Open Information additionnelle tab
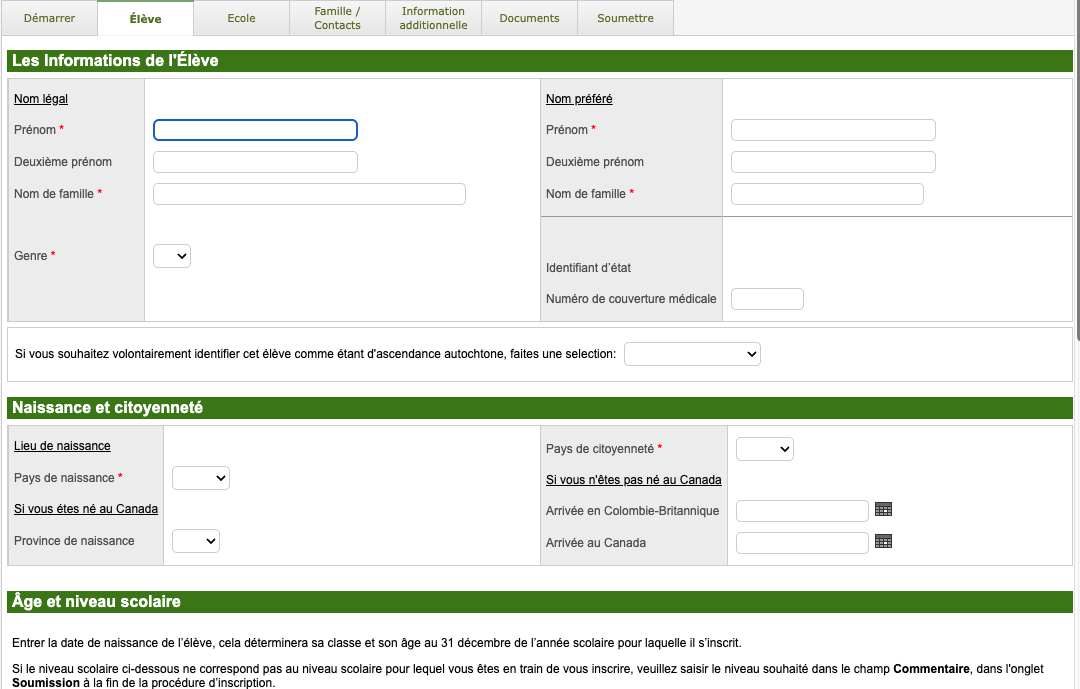Screen dimensions: 1080x689 point(433,18)
